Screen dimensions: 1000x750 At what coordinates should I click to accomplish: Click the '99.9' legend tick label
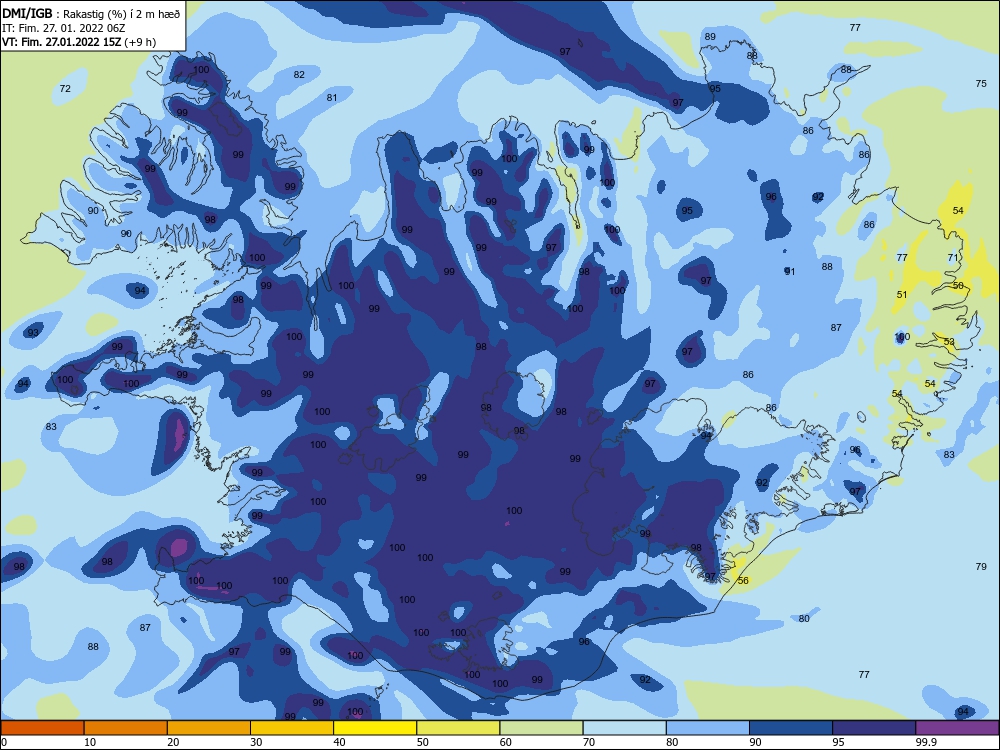pyautogui.click(x=926, y=742)
